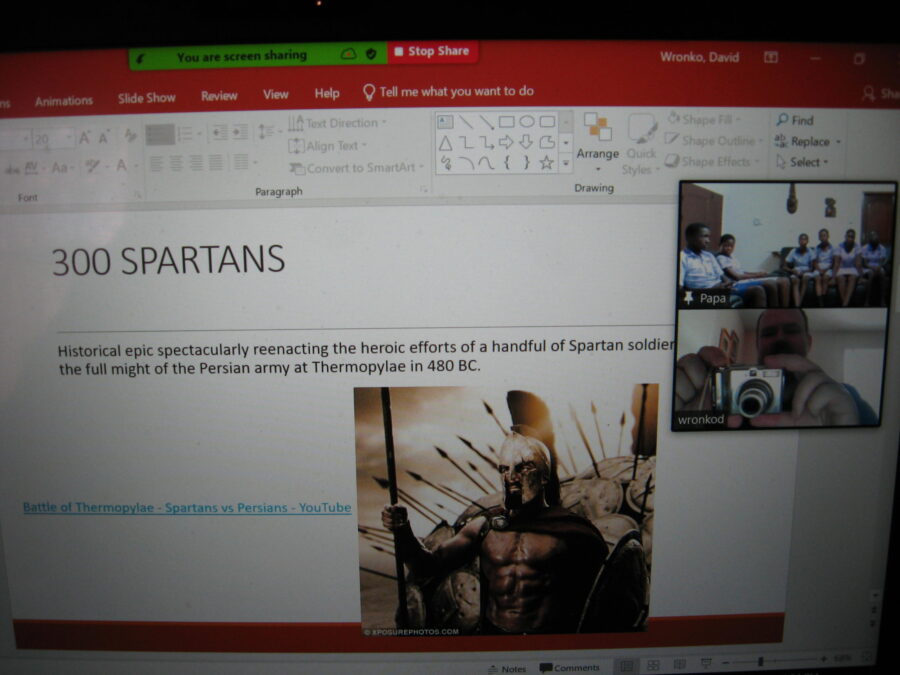Screen dimensions: 900x675
Task: Open Ribbon Display Options icon
Action: (771, 58)
